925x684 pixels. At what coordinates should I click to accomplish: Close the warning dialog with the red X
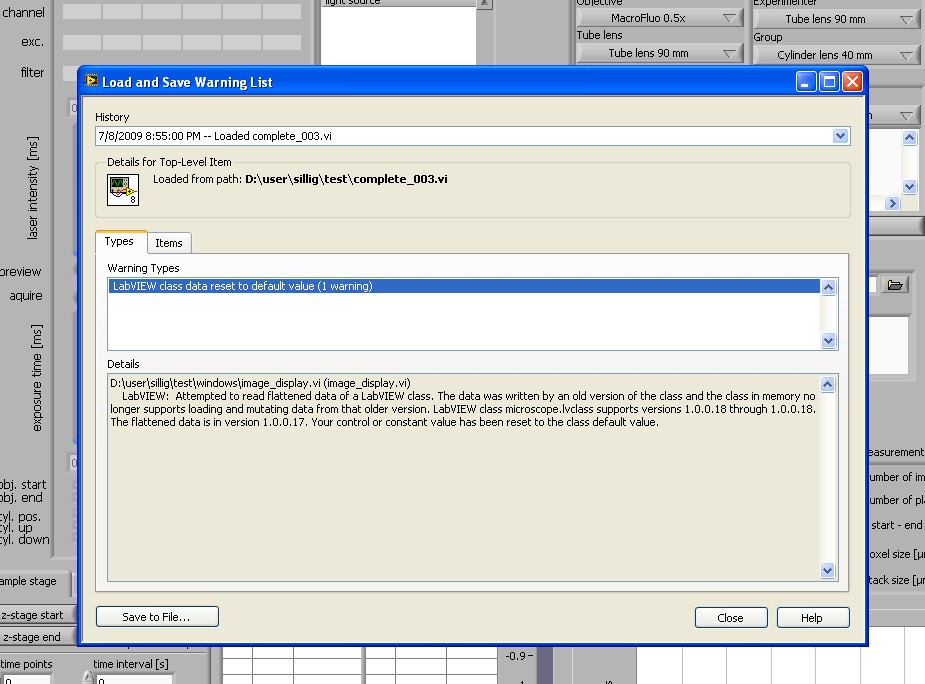click(x=852, y=81)
